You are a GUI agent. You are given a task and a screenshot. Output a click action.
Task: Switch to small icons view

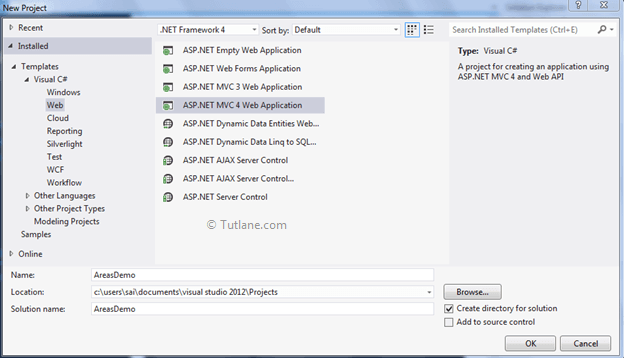[412, 30]
